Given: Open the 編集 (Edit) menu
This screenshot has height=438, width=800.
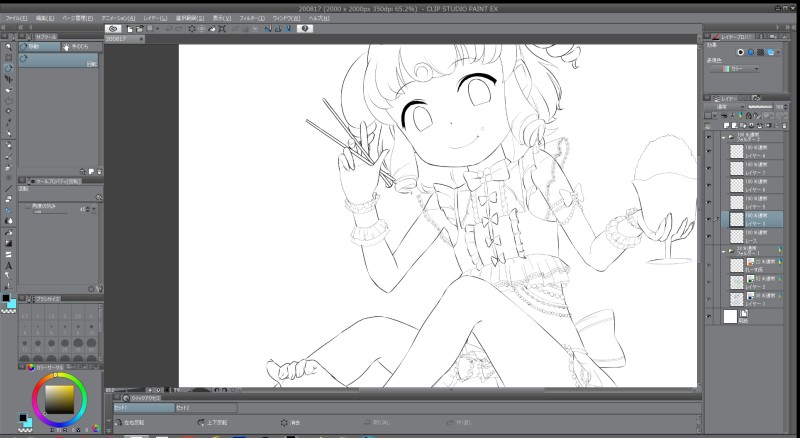Looking at the screenshot, I should point(44,18).
